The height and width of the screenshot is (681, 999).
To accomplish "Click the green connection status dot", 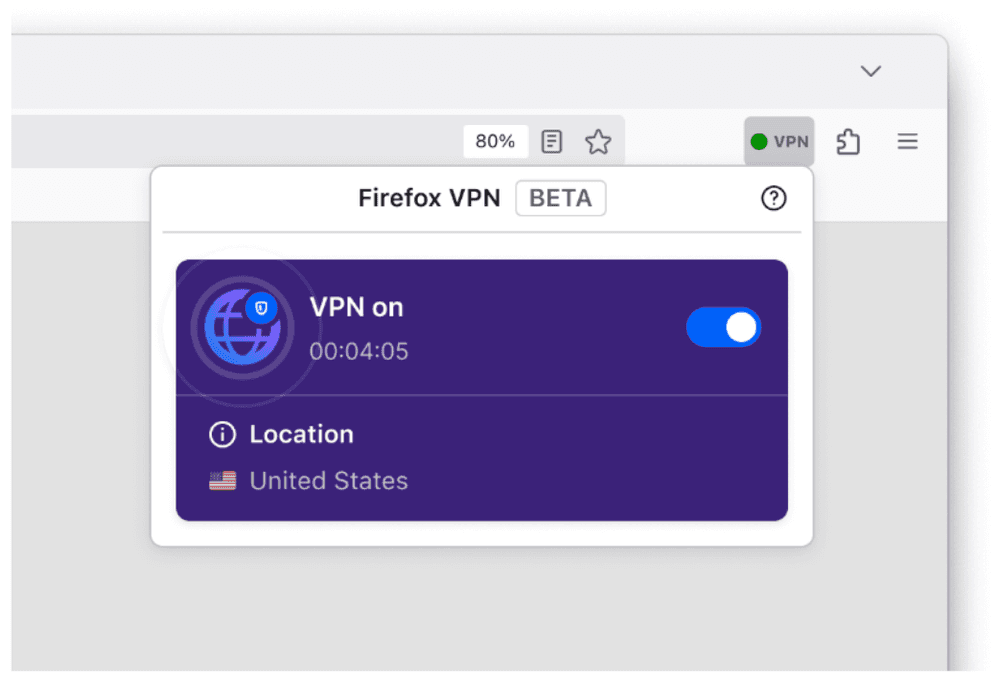I will (758, 141).
